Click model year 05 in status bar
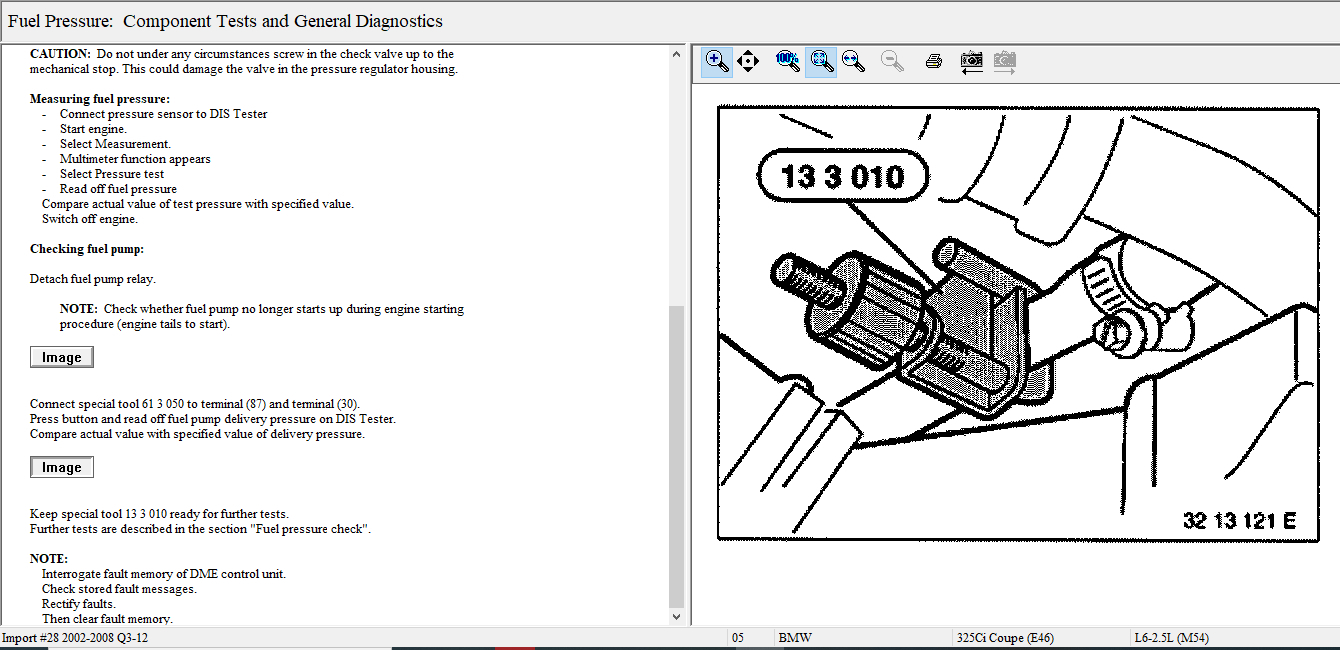The height and width of the screenshot is (650, 1340). click(x=738, y=638)
